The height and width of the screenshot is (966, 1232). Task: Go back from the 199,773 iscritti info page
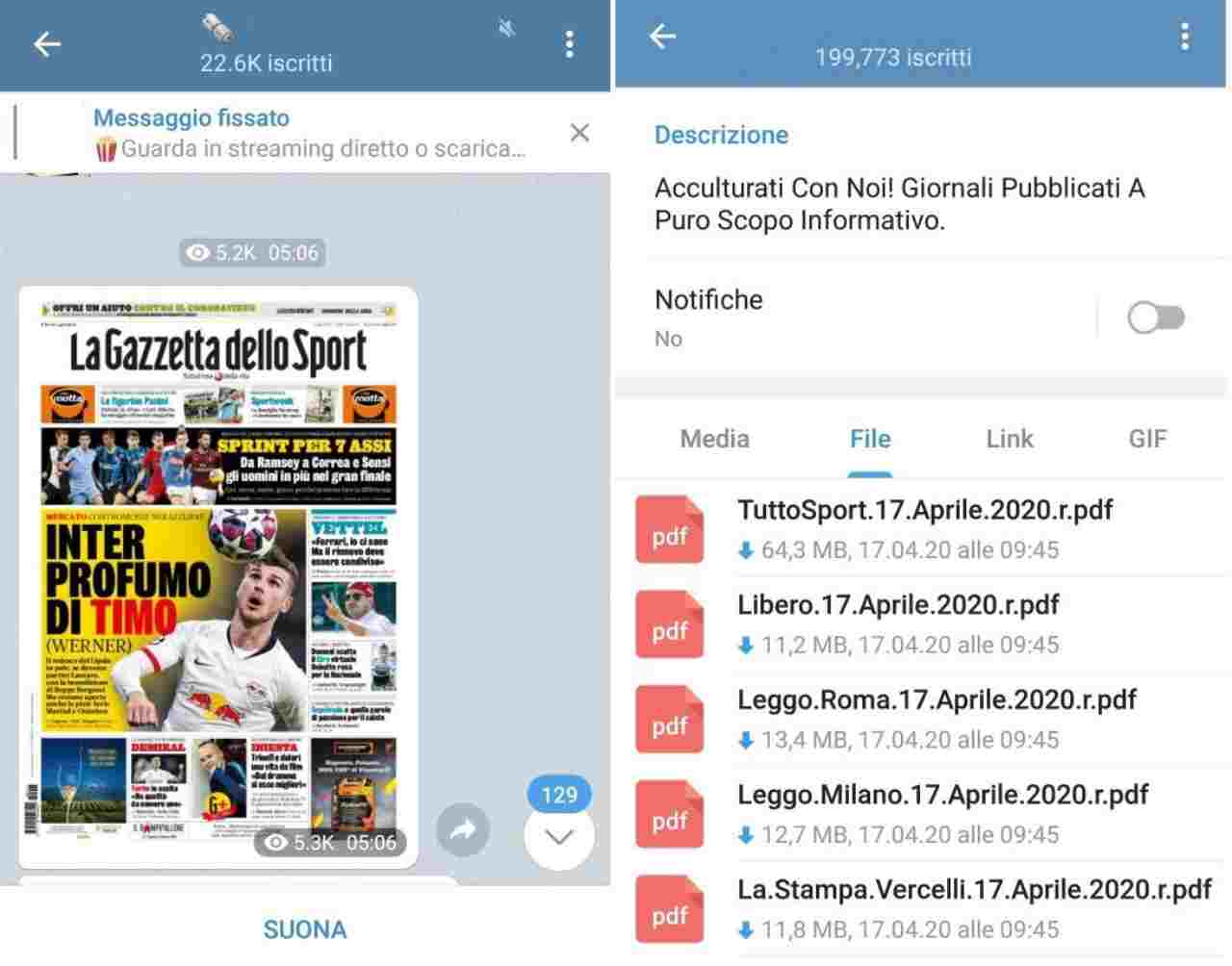tap(663, 37)
